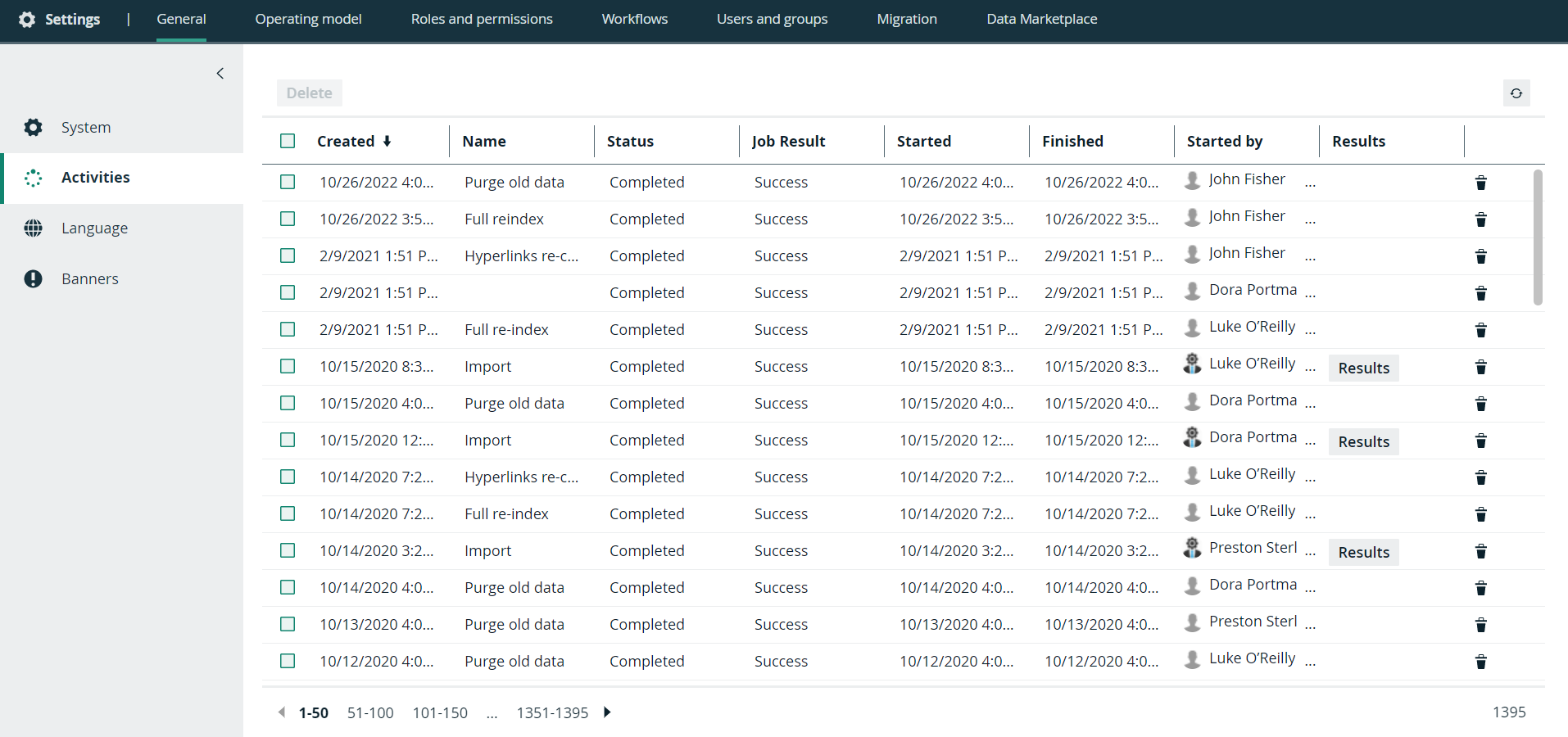Delete the first Purge old data row via trash icon

[1480, 183]
